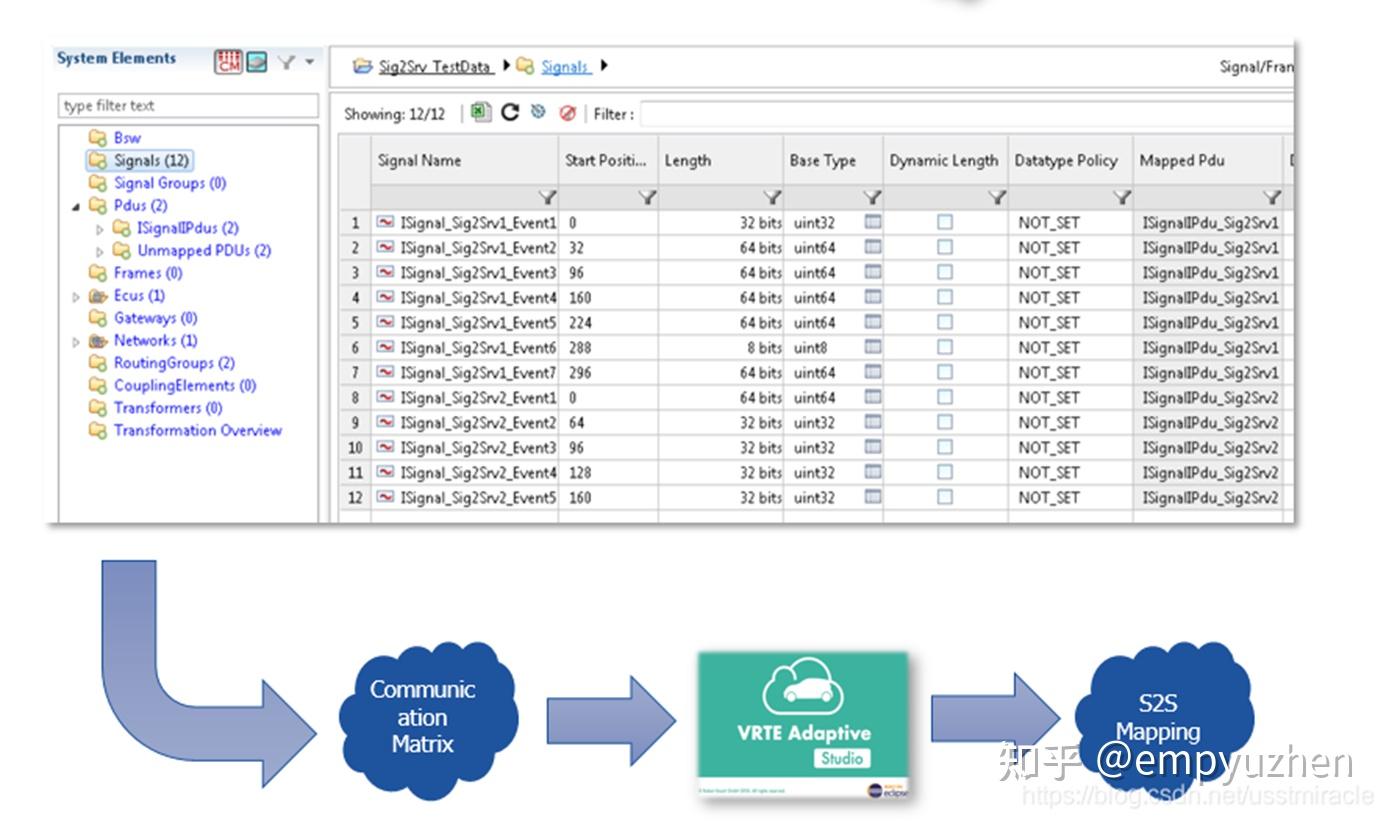Click the filter funnel under Signal Name column
The image size is (1389, 824).
coord(547,198)
